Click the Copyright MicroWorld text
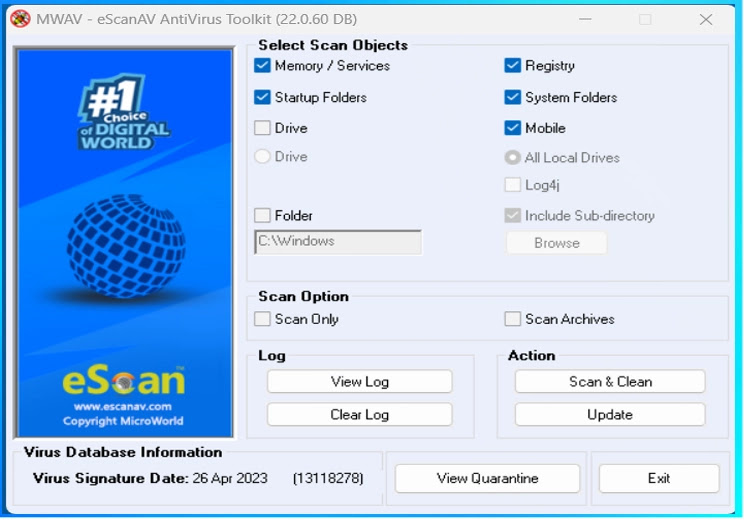 click(x=123, y=421)
